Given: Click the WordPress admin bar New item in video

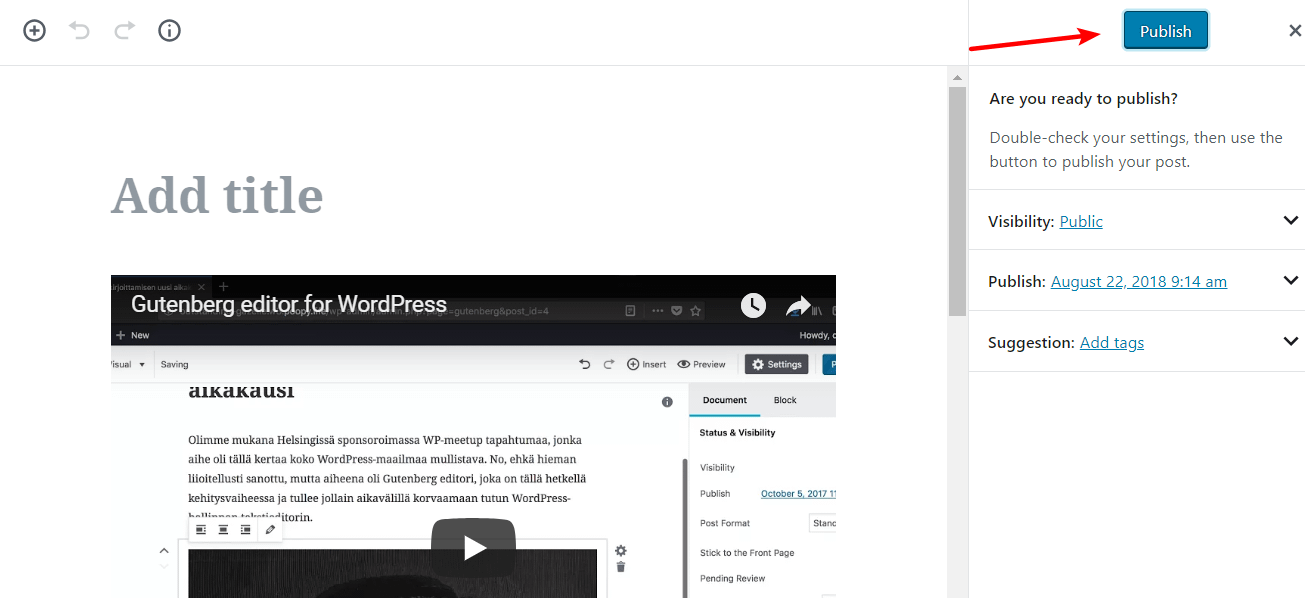Looking at the screenshot, I should click(x=133, y=335).
